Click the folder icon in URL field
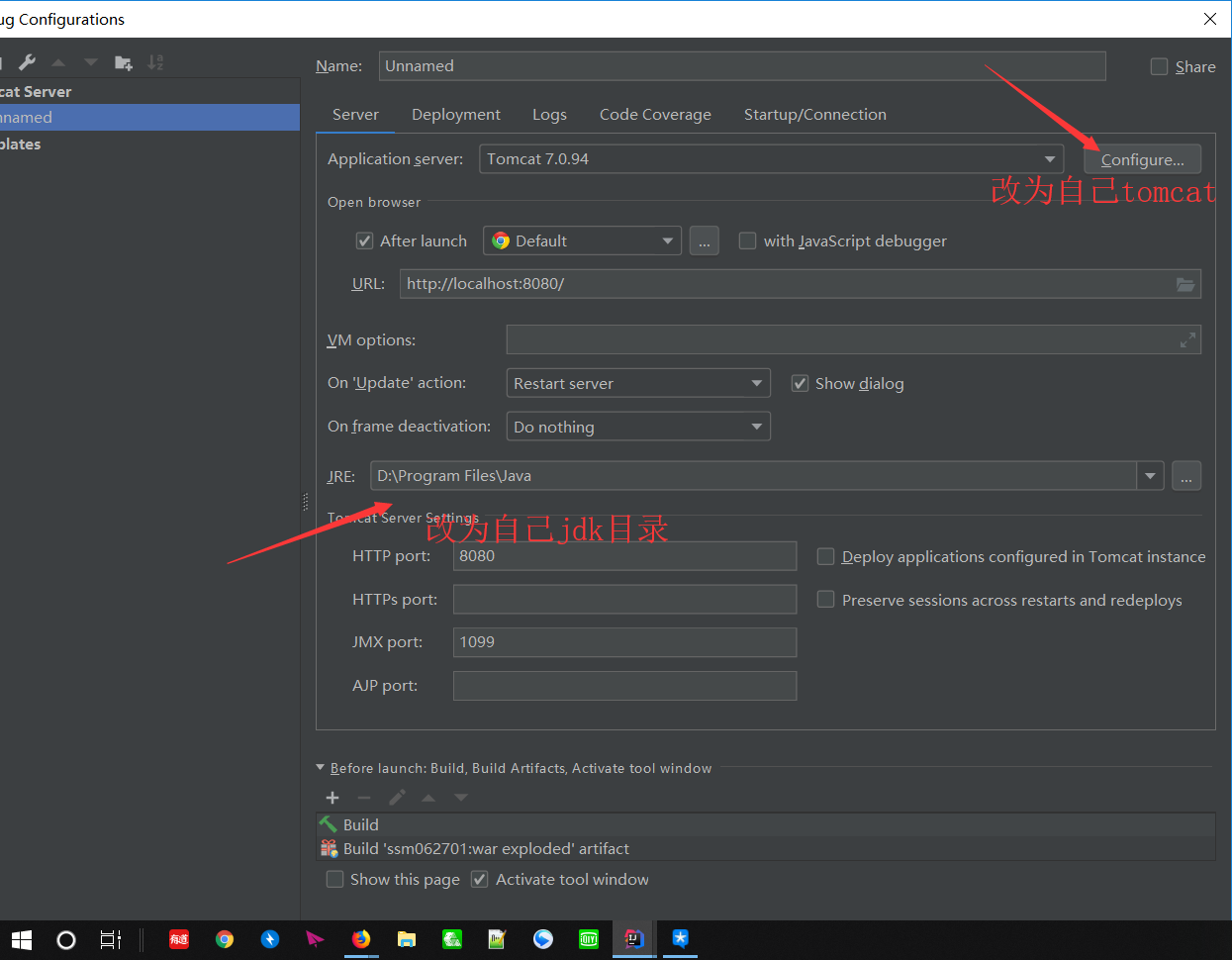The width and height of the screenshot is (1232, 960). [1185, 284]
